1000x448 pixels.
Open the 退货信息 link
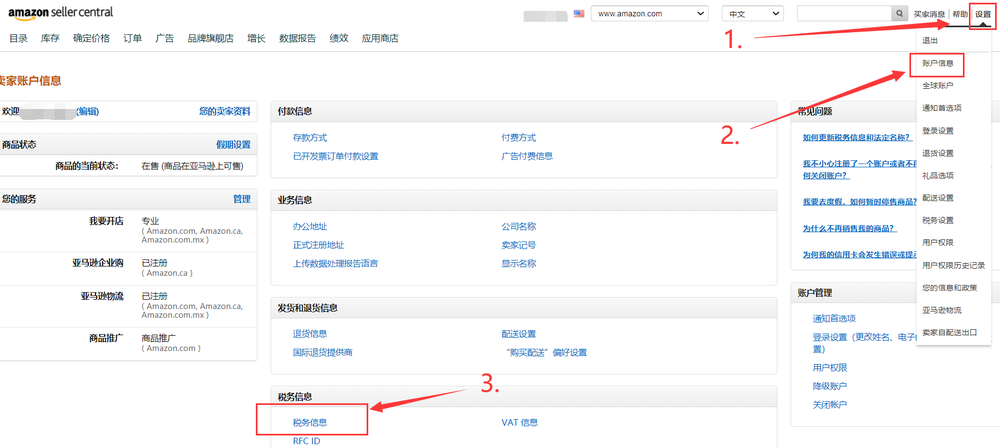click(x=310, y=334)
